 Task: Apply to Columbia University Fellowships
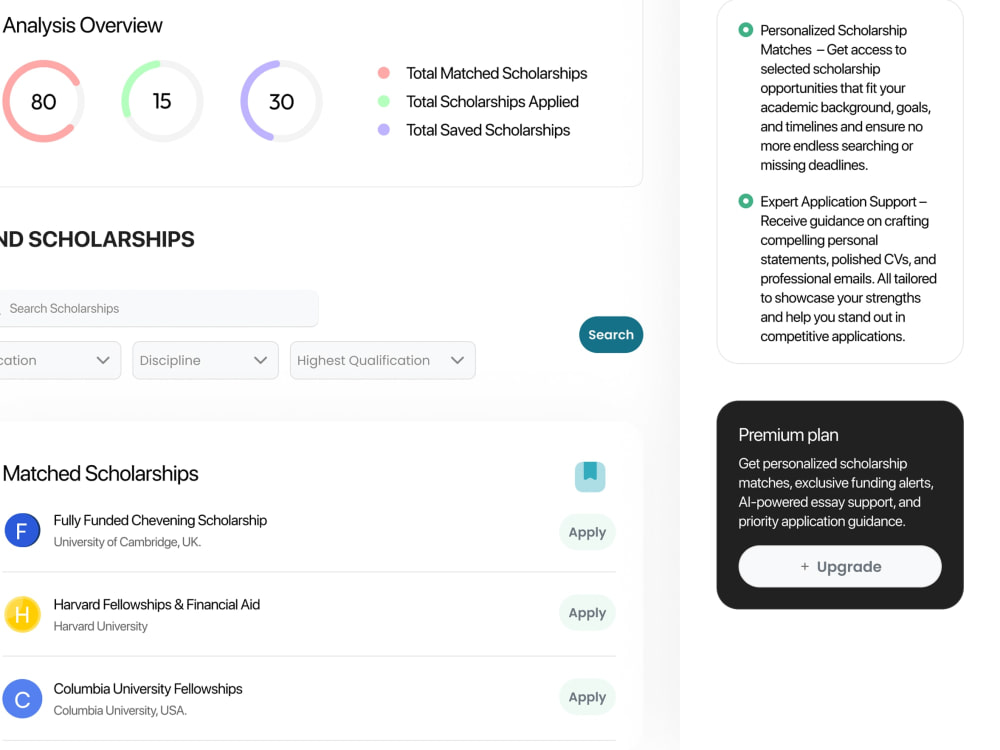click(x=587, y=697)
